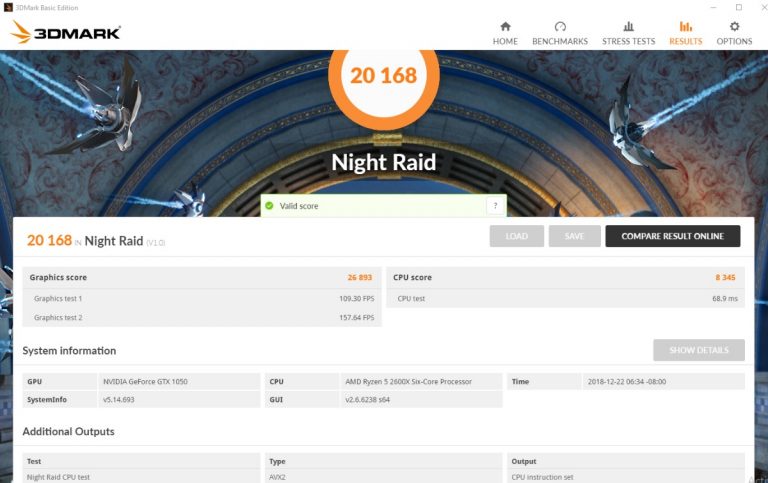Close the 3DMark window

click(757, 7)
